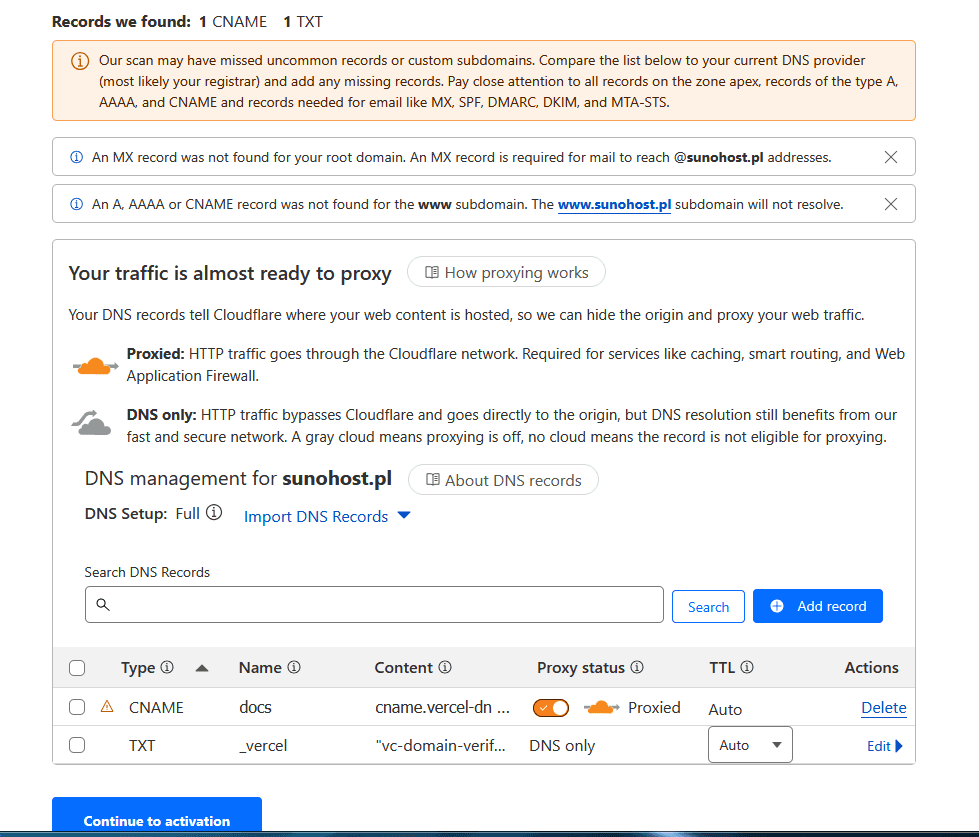Viewport: 979px width, 837px height.
Task: Expand Edit for the _vercel TXT record
Action: (x=884, y=746)
